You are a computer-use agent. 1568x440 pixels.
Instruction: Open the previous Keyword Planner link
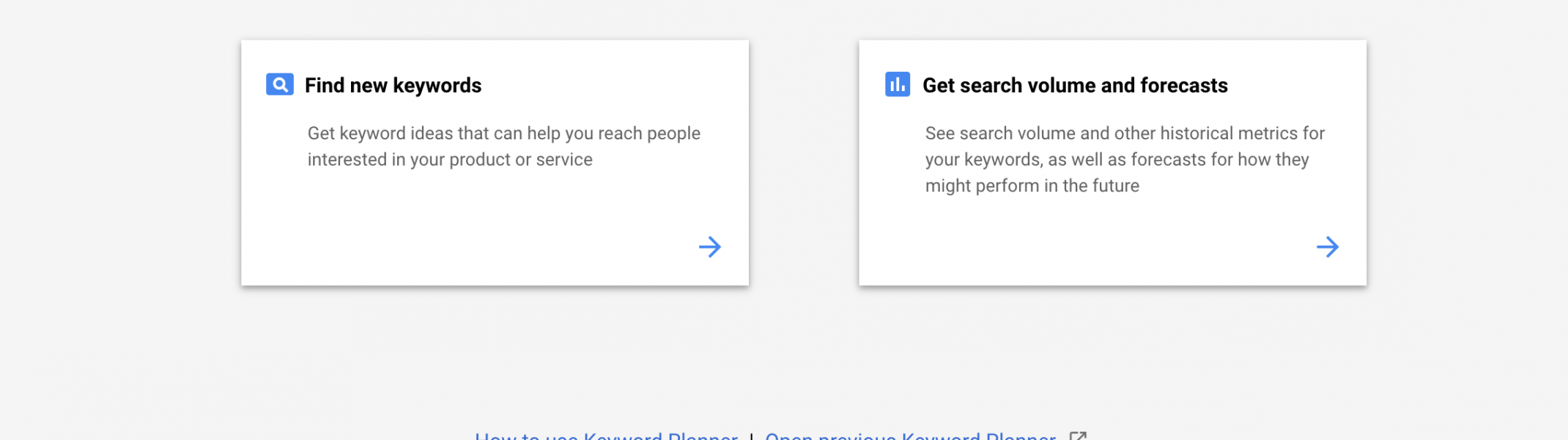(x=911, y=436)
